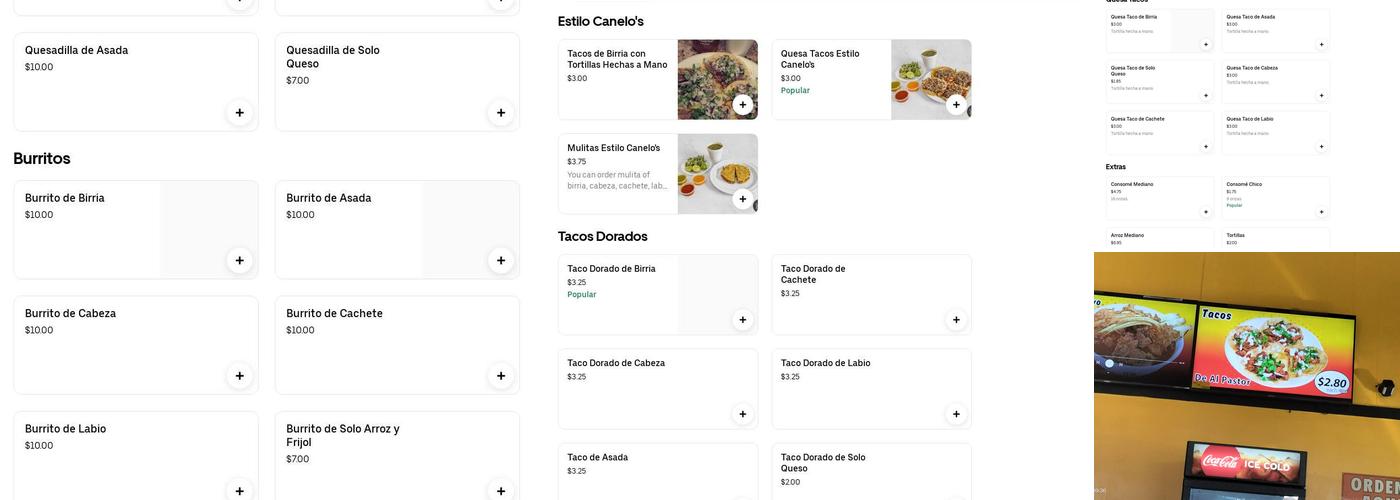1400x500 pixels.
Task: Add Burrito de Asada with plus icon
Action: tap(501, 261)
